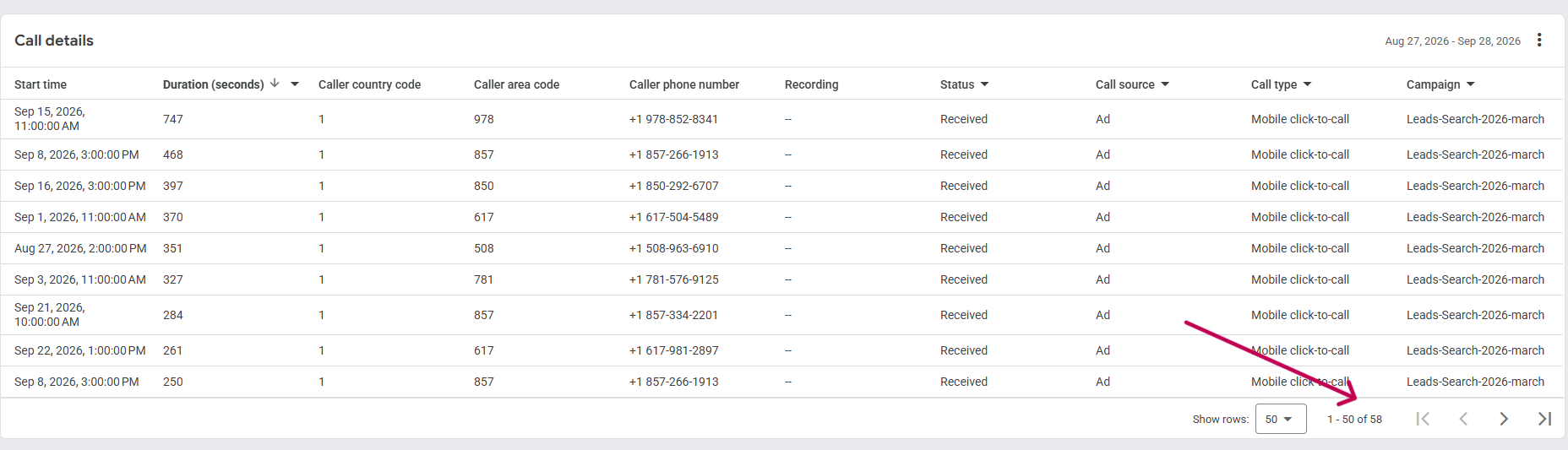Click duration value 284
The height and width of the screenshot is (450, 1568).
[x=173, y=315]
